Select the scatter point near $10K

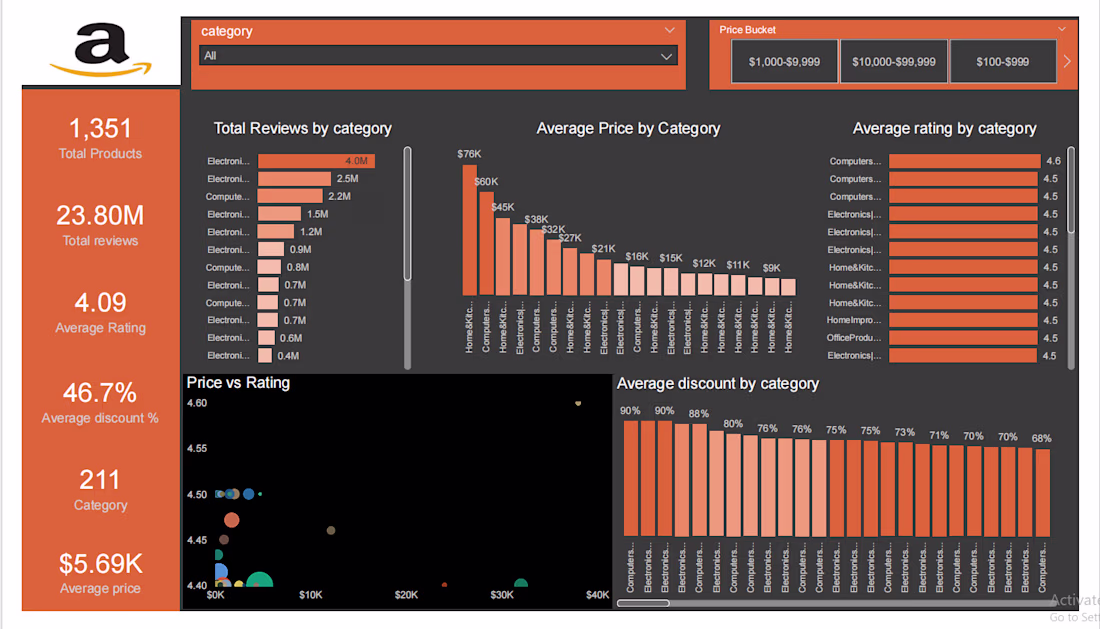[x=330, y=530]
